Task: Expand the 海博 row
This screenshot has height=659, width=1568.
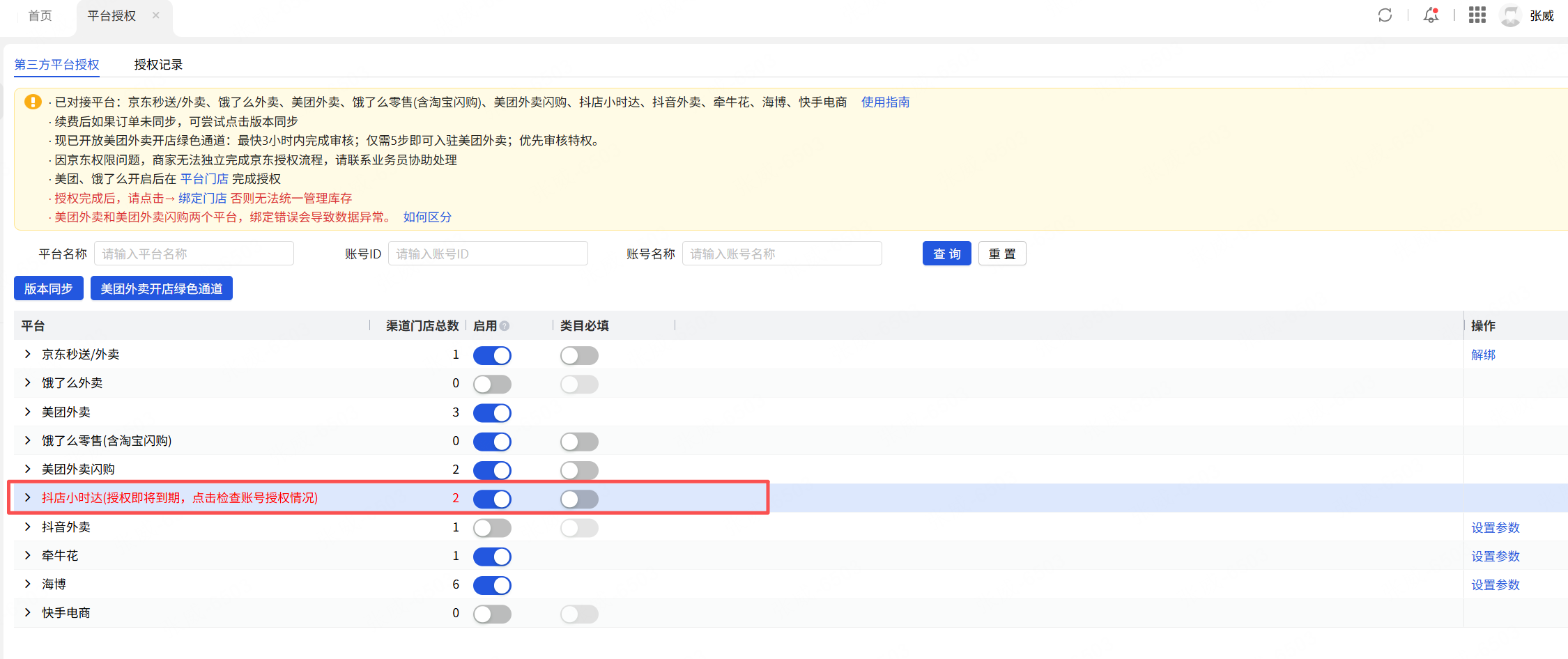Action: (28, 584)
